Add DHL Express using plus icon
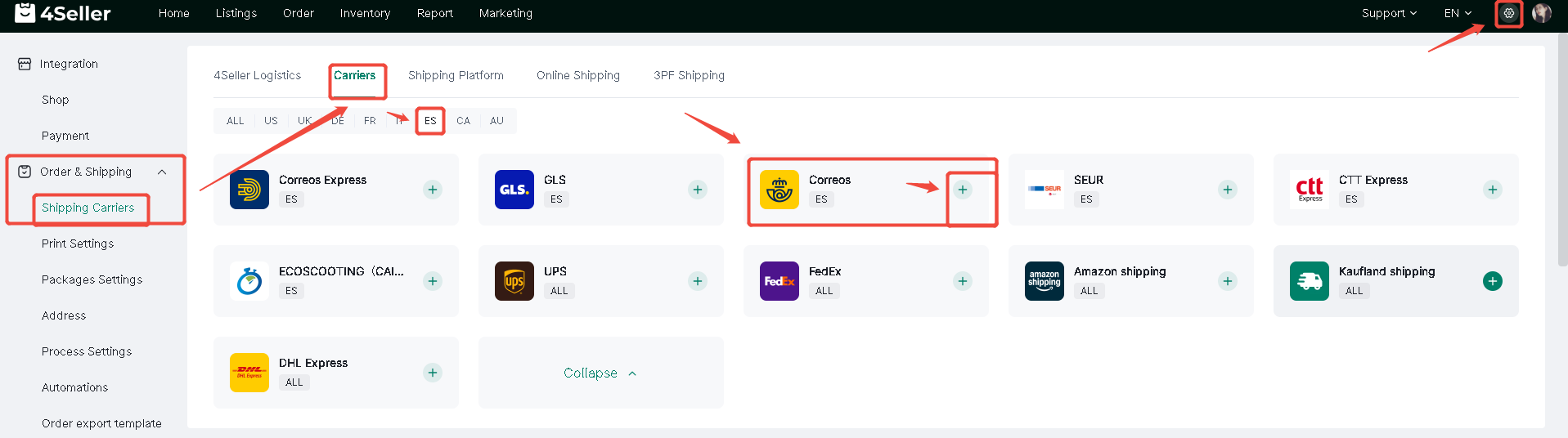This screenshot has width=1568, height=438. 433,373
